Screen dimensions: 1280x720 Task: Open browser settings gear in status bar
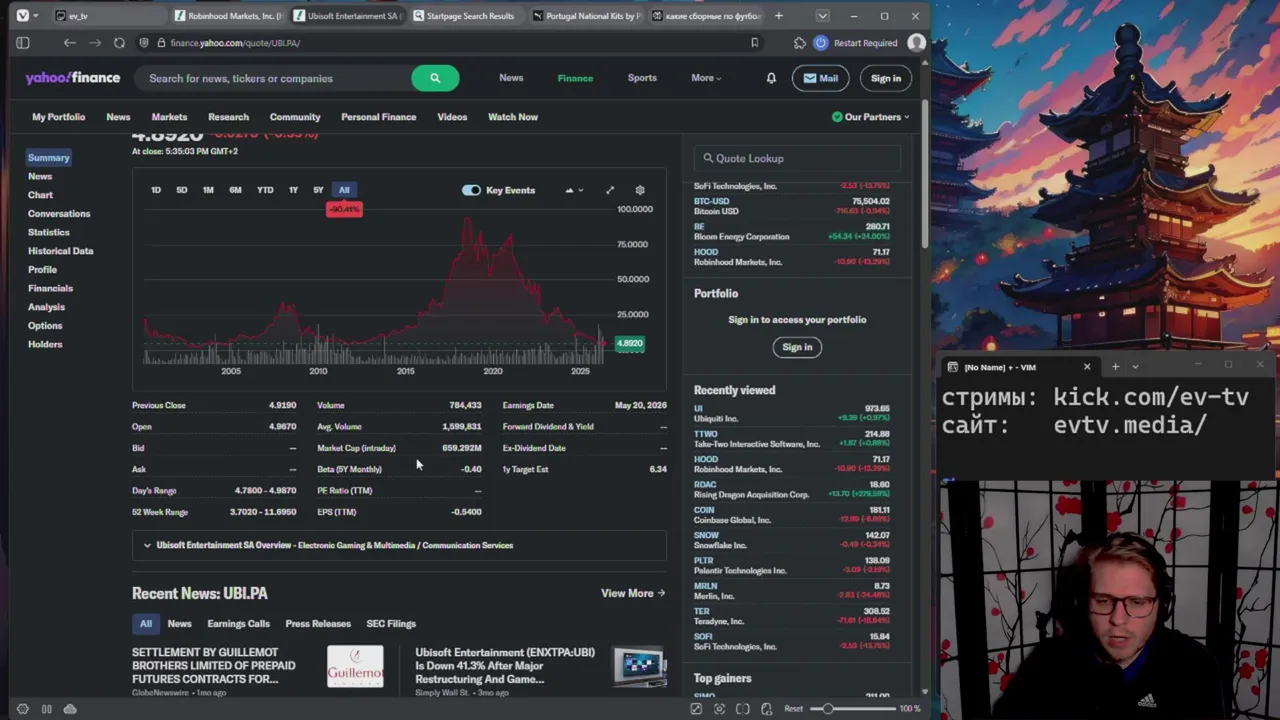23,709
